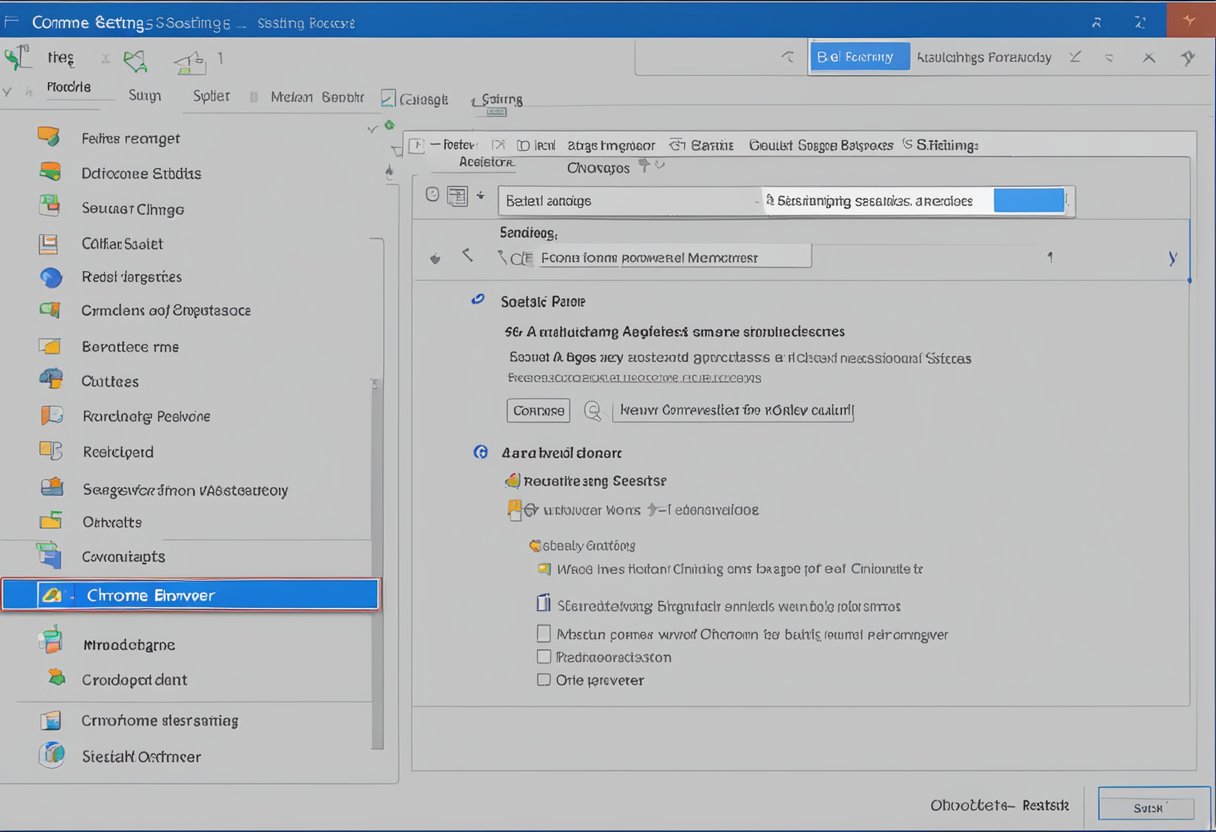Click the magnifier icon next to Conrose button

pos(592,410)
